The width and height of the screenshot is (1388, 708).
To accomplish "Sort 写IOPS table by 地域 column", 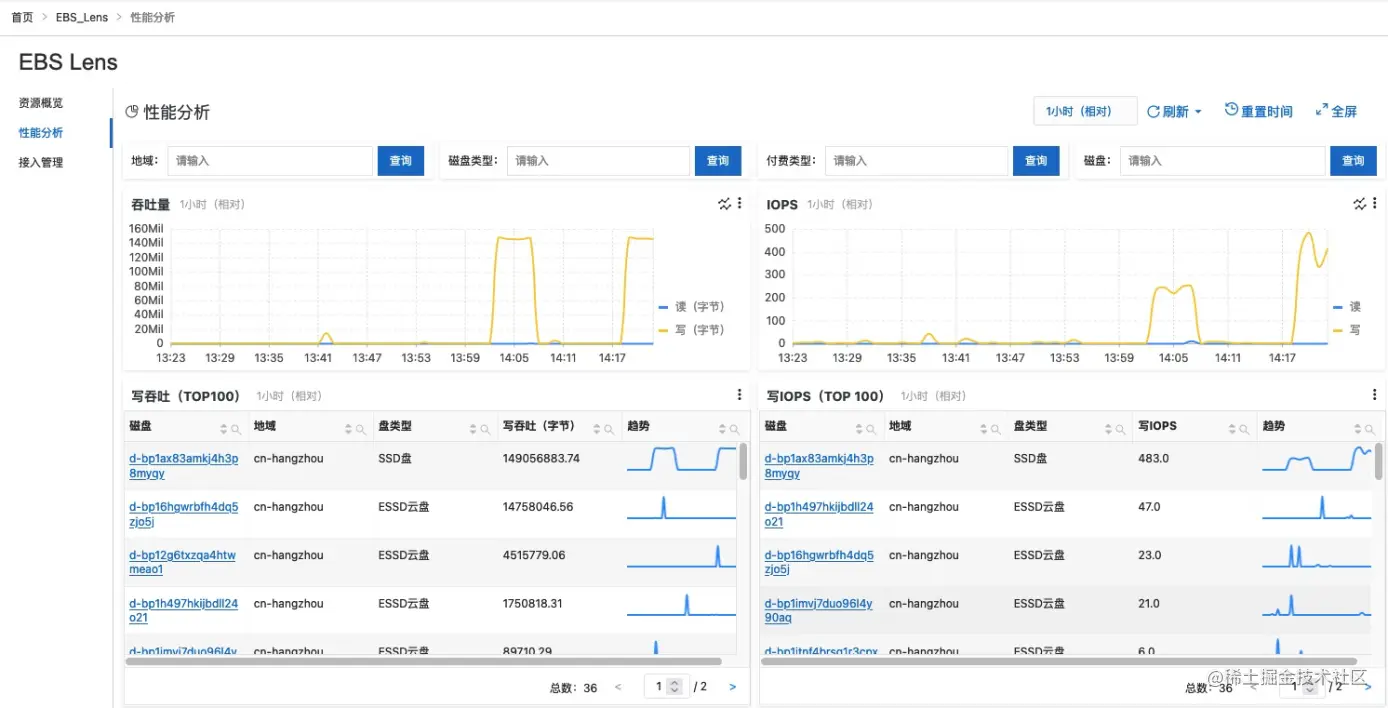I will (984, 429).
